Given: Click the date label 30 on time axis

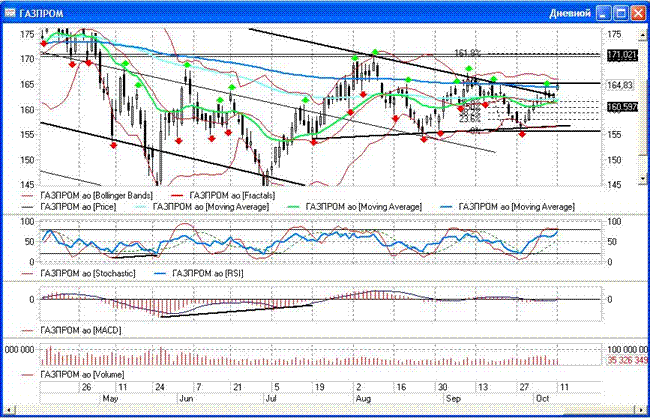Looking at the screenshot, I should 443,387.
